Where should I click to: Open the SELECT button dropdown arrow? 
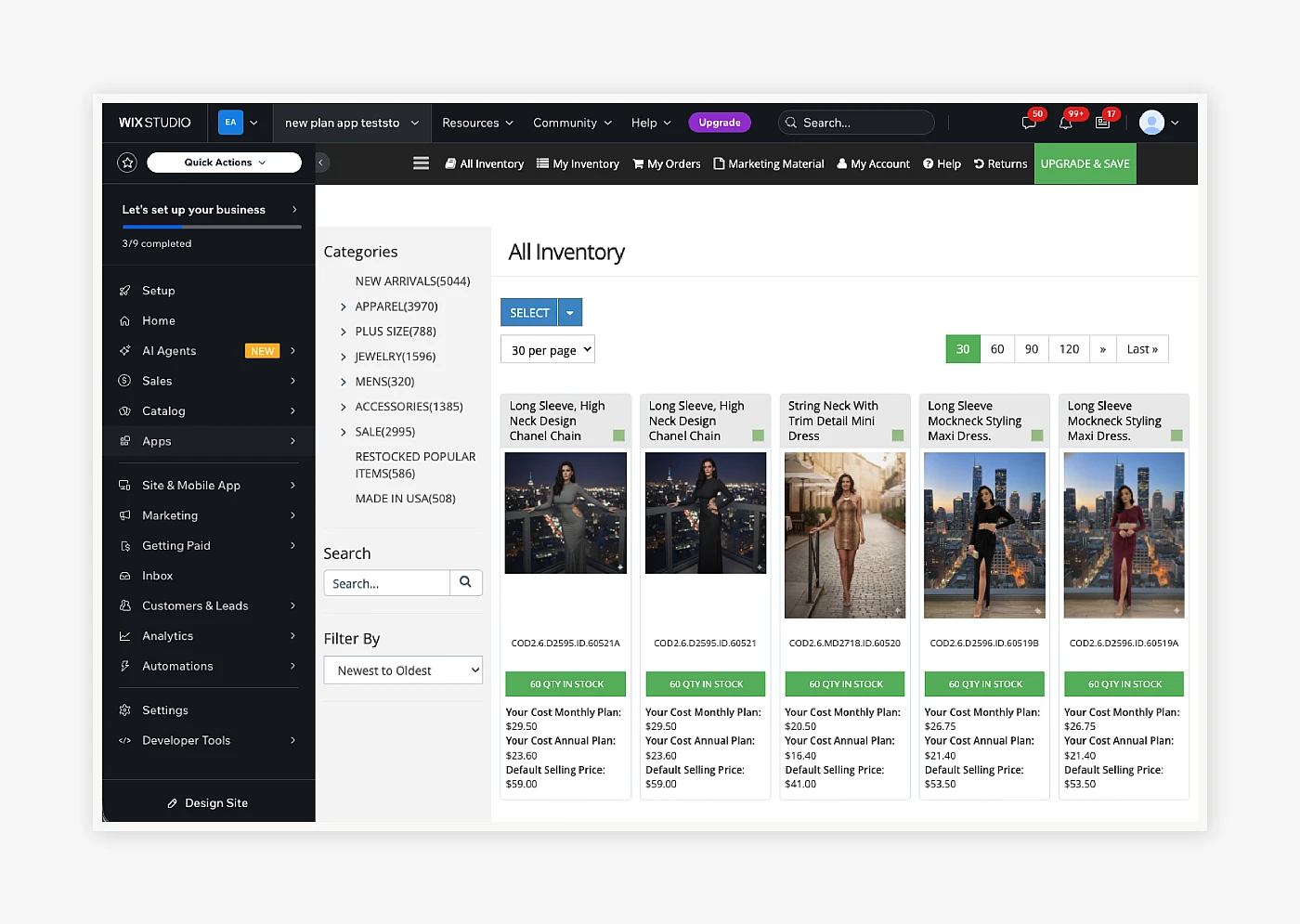click(x=570, y=313)
